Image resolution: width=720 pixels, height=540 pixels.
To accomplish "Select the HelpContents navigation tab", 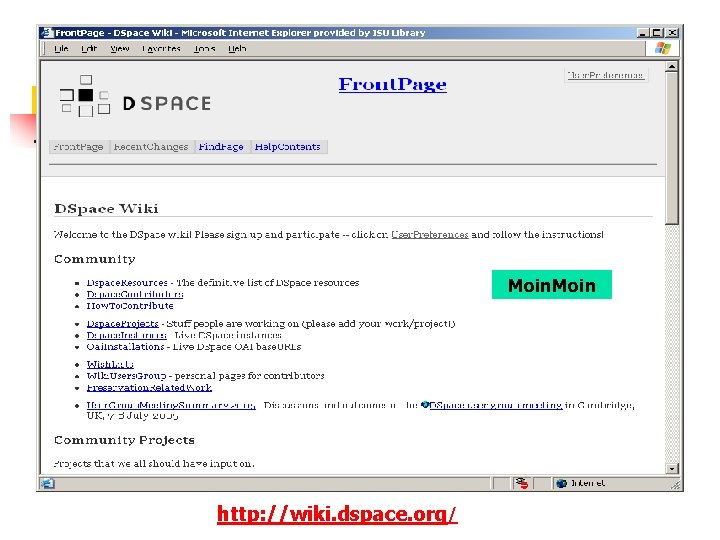I will pos(287,147).
